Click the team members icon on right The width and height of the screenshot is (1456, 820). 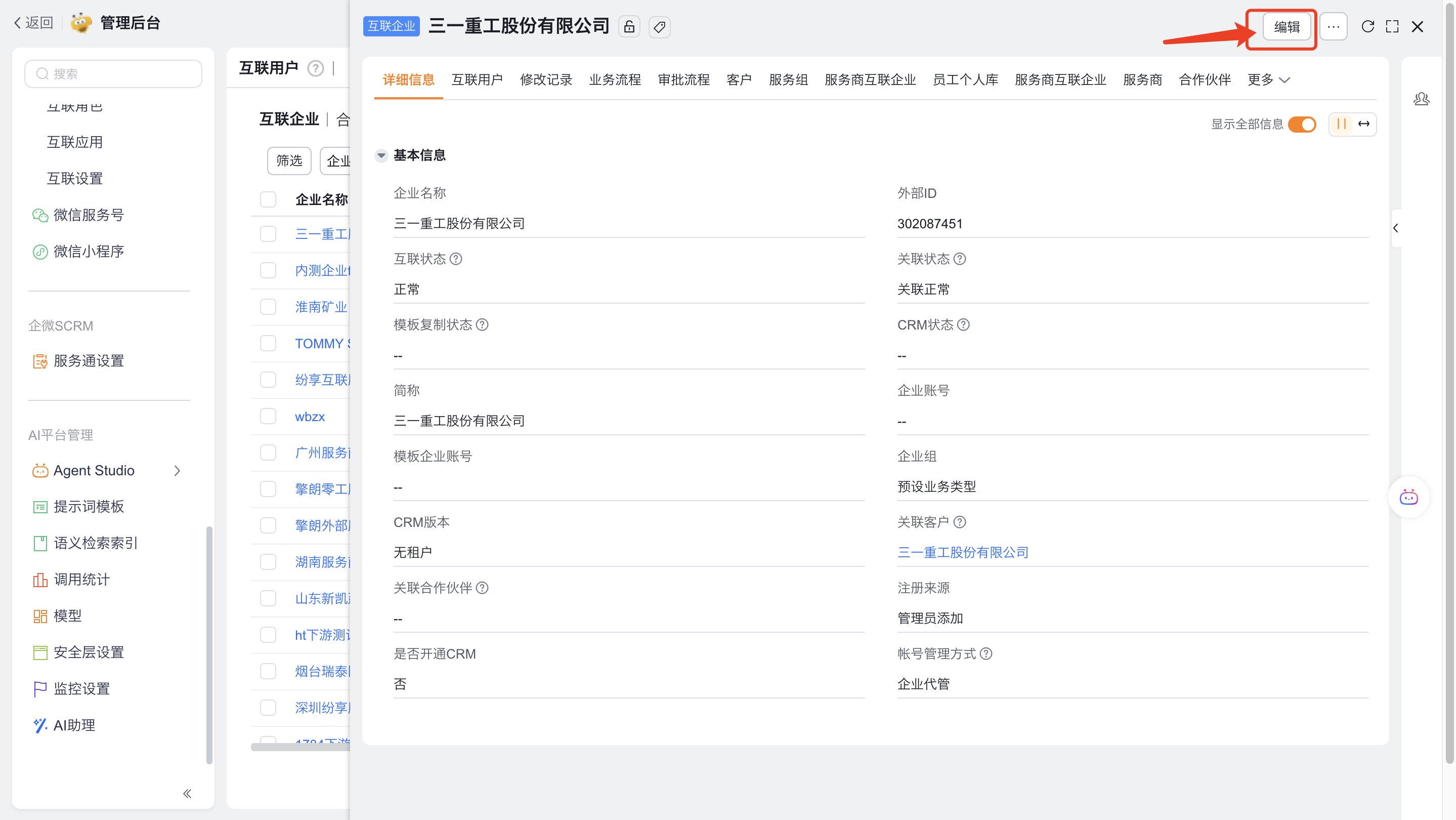click(x=1421, y=100)
